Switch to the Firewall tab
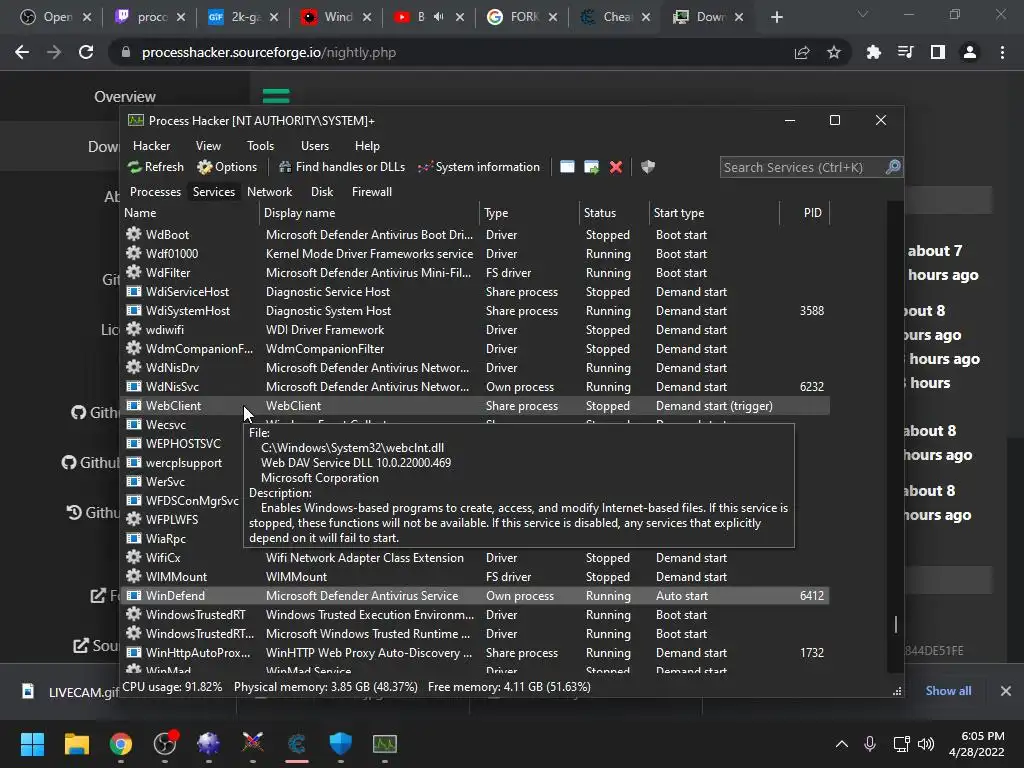 (372, 192)
